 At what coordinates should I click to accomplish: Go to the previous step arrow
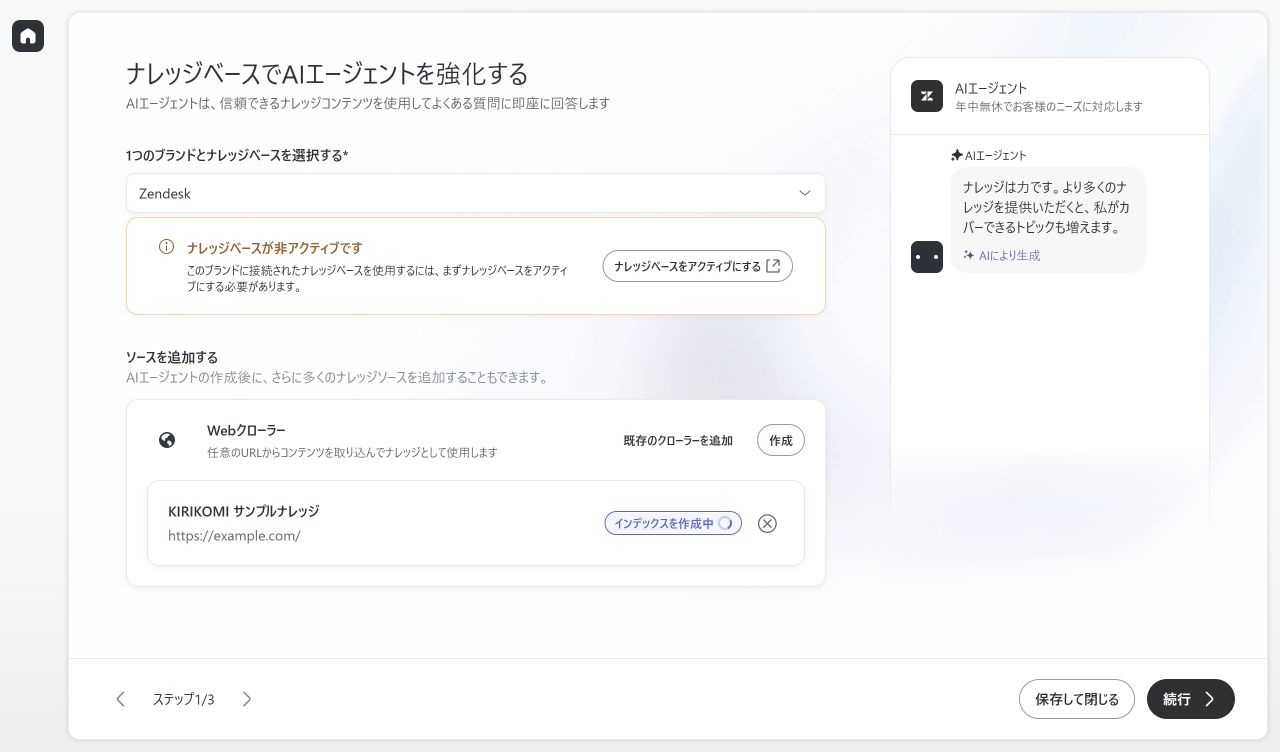[121, 699]
